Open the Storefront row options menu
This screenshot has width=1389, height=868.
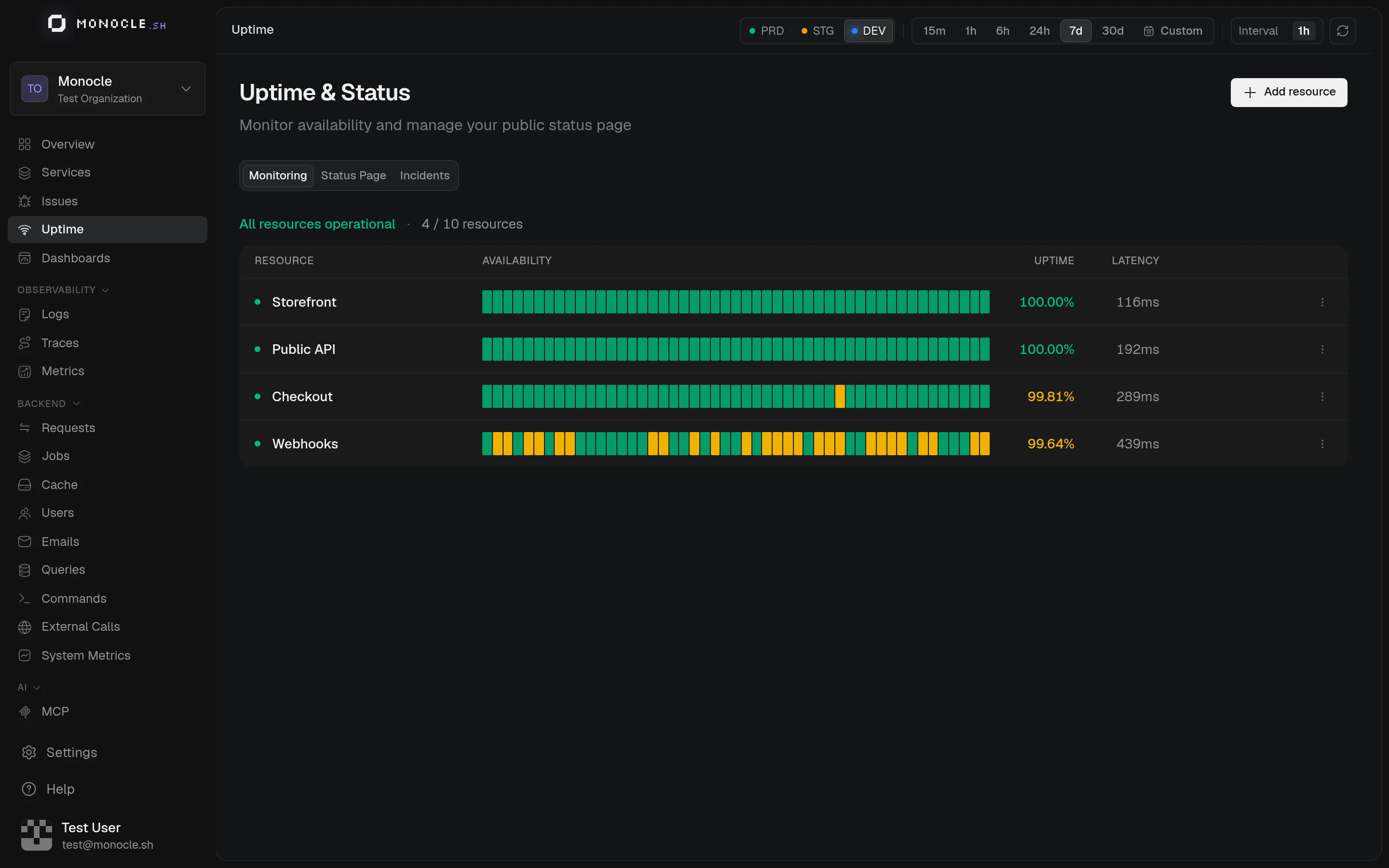[1322, 302]
